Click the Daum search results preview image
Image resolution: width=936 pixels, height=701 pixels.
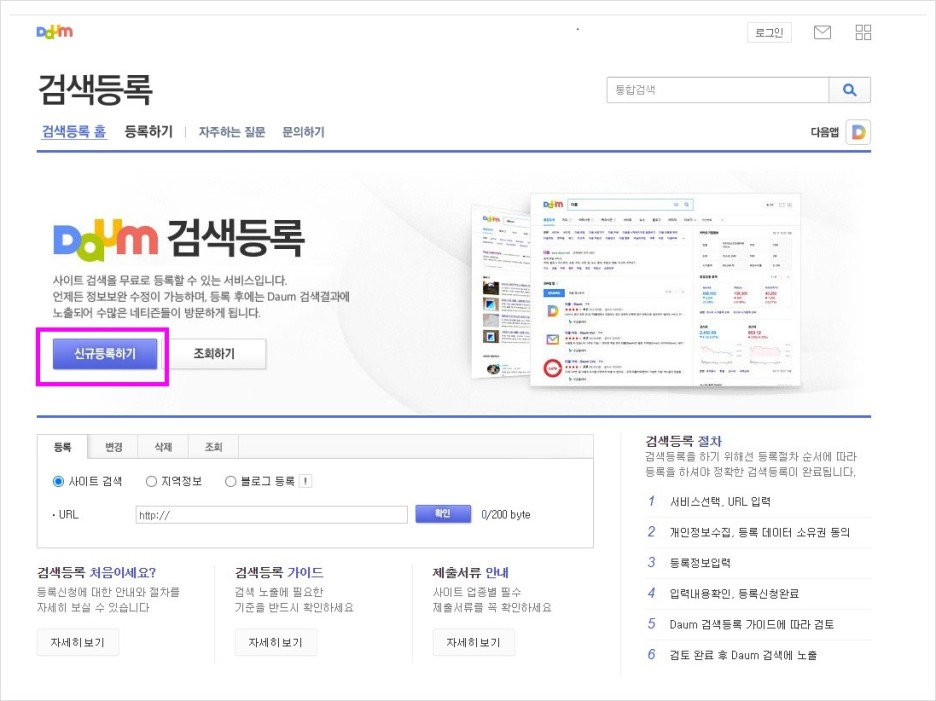(636, 290)
